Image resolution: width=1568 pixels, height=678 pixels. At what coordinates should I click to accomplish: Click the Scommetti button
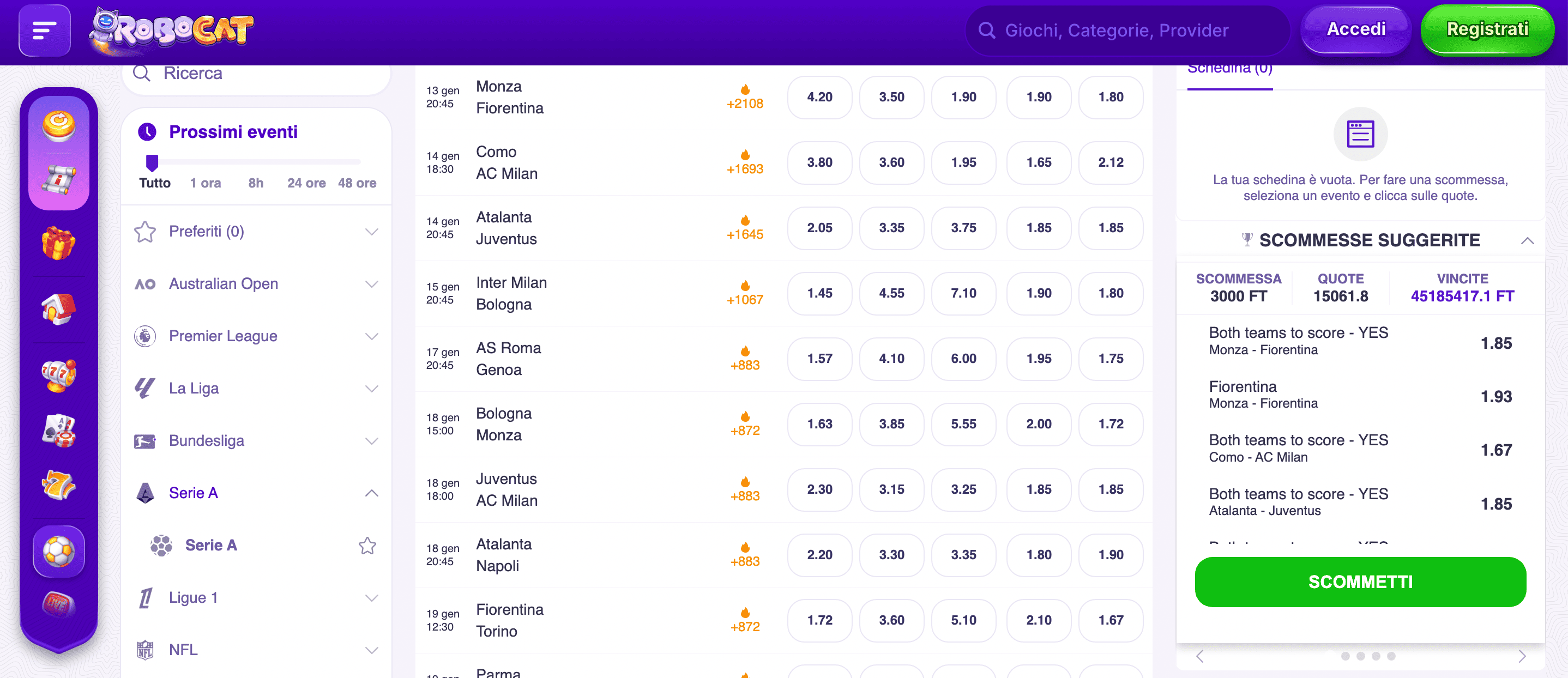(x=1360, y=582)
